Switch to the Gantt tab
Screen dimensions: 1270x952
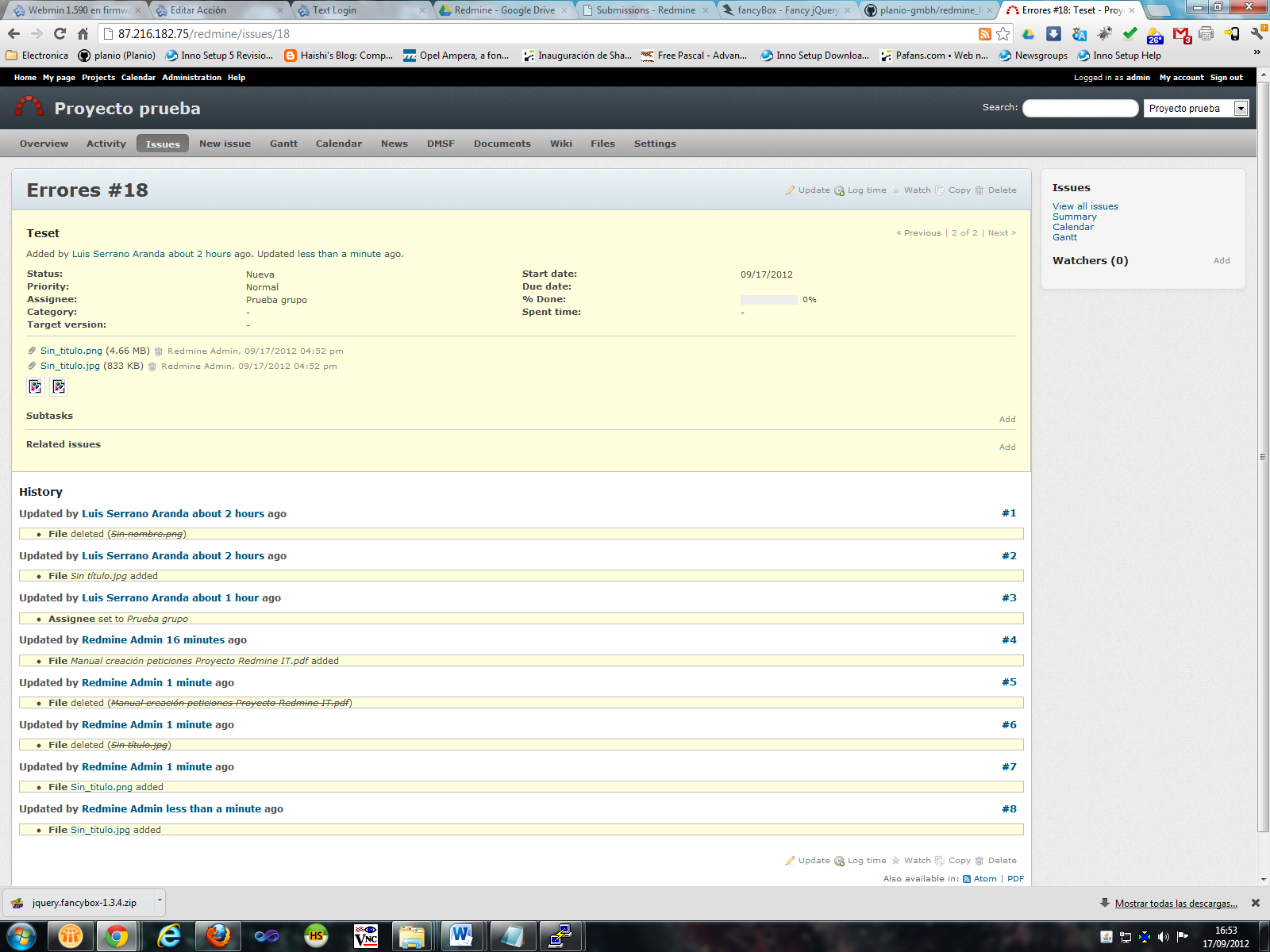click(x=283, y=144)
